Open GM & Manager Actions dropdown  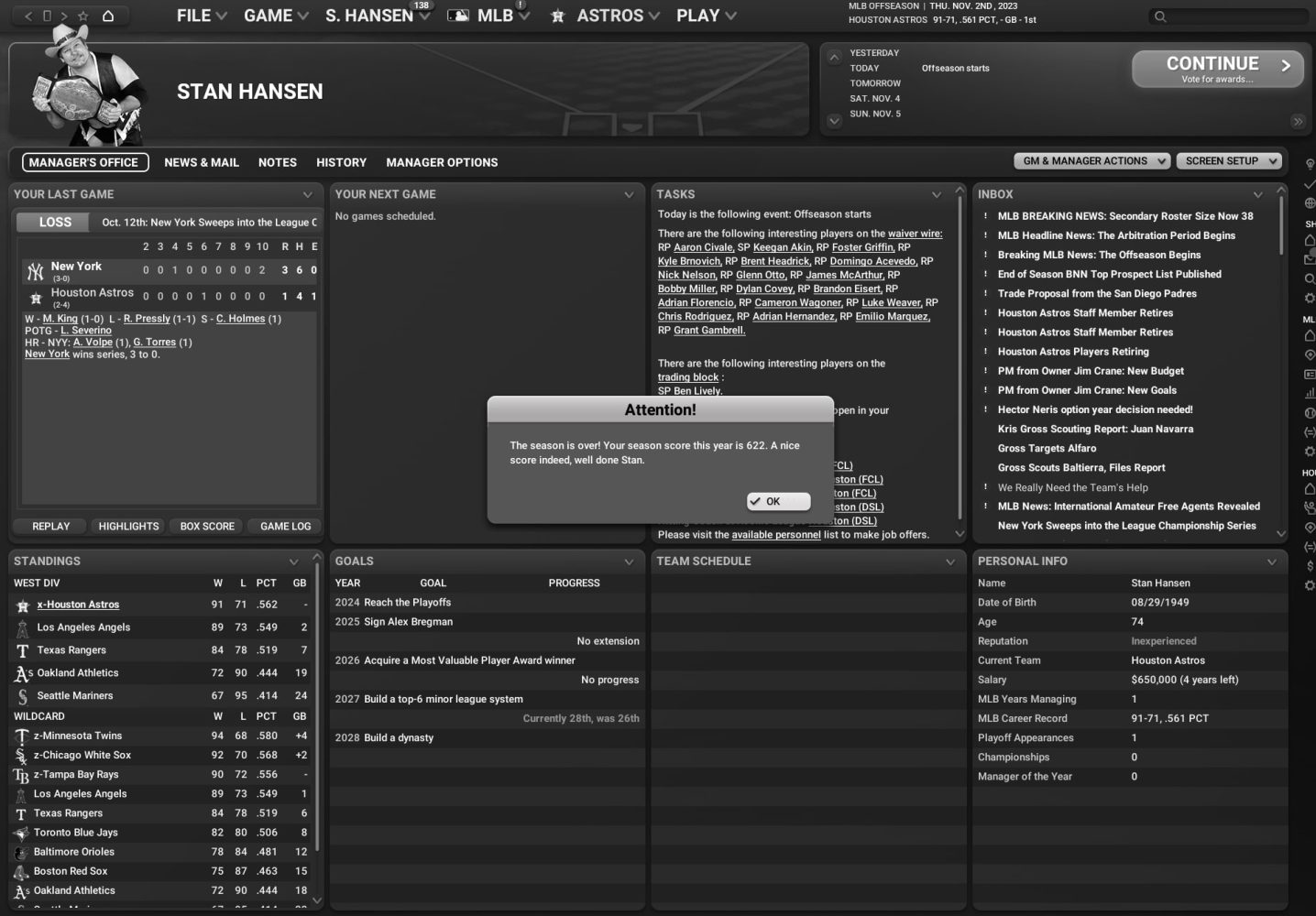point(1092,161)
